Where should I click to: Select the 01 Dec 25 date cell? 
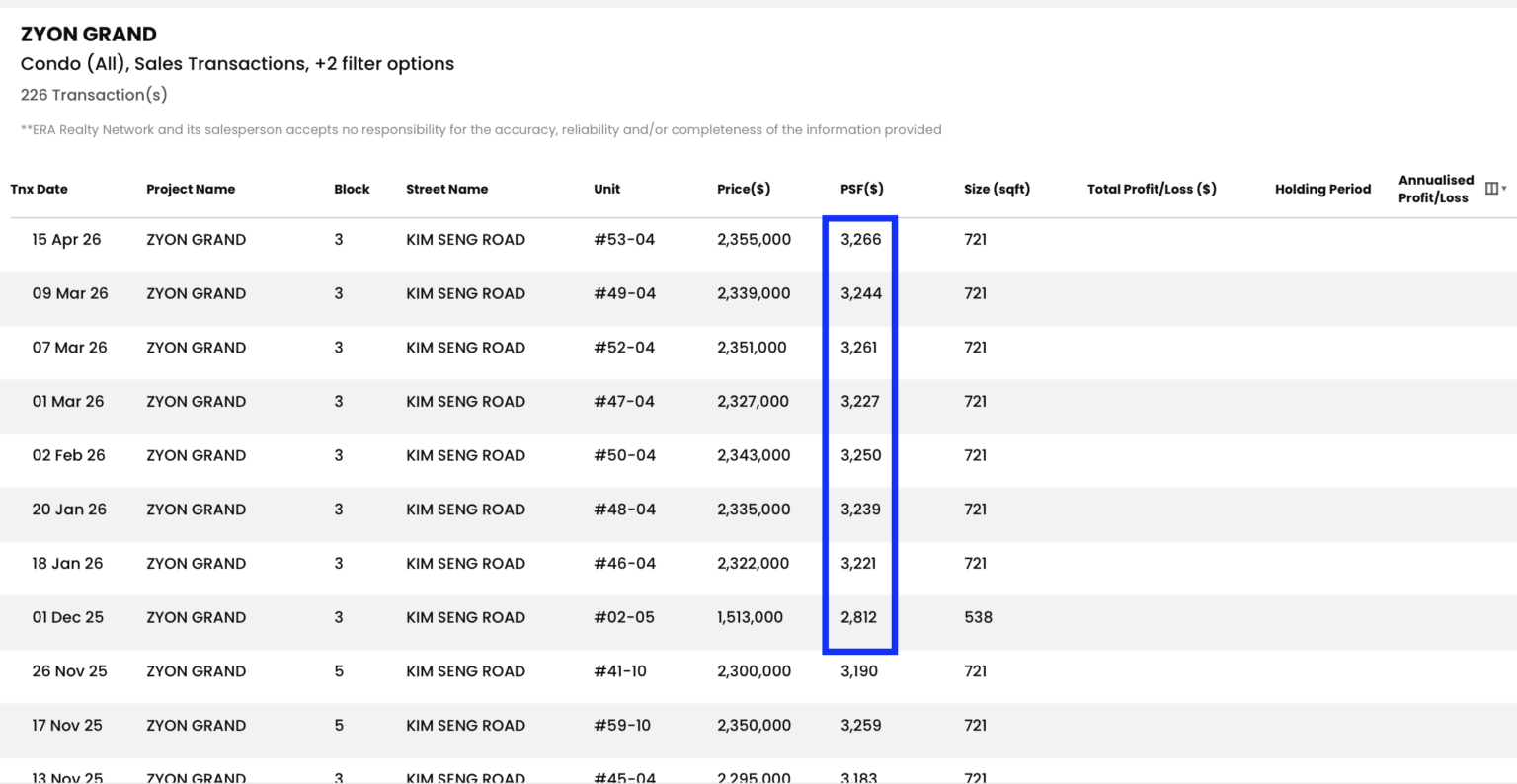pos(67,617)
